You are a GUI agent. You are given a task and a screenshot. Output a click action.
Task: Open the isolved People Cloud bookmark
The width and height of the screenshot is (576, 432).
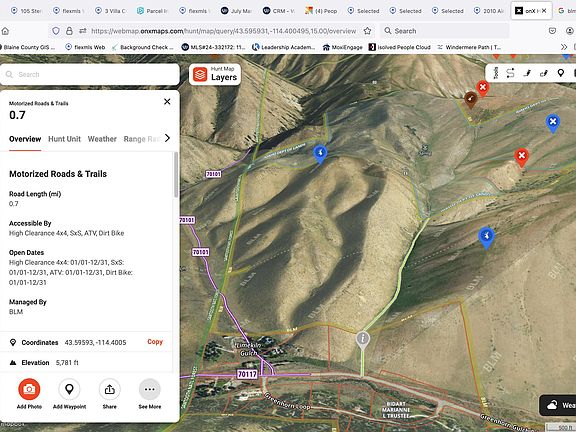pyautogui.click(x=400, y=47)
